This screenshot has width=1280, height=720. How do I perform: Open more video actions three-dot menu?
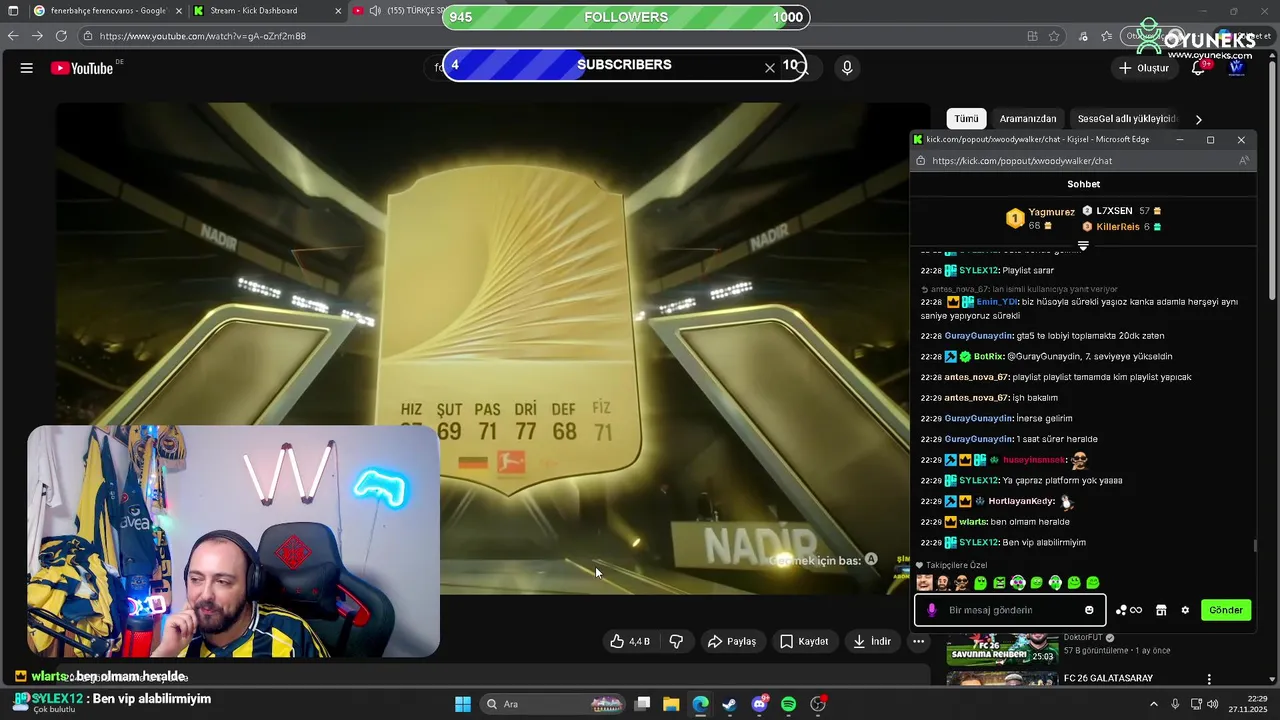coord(918,641)
